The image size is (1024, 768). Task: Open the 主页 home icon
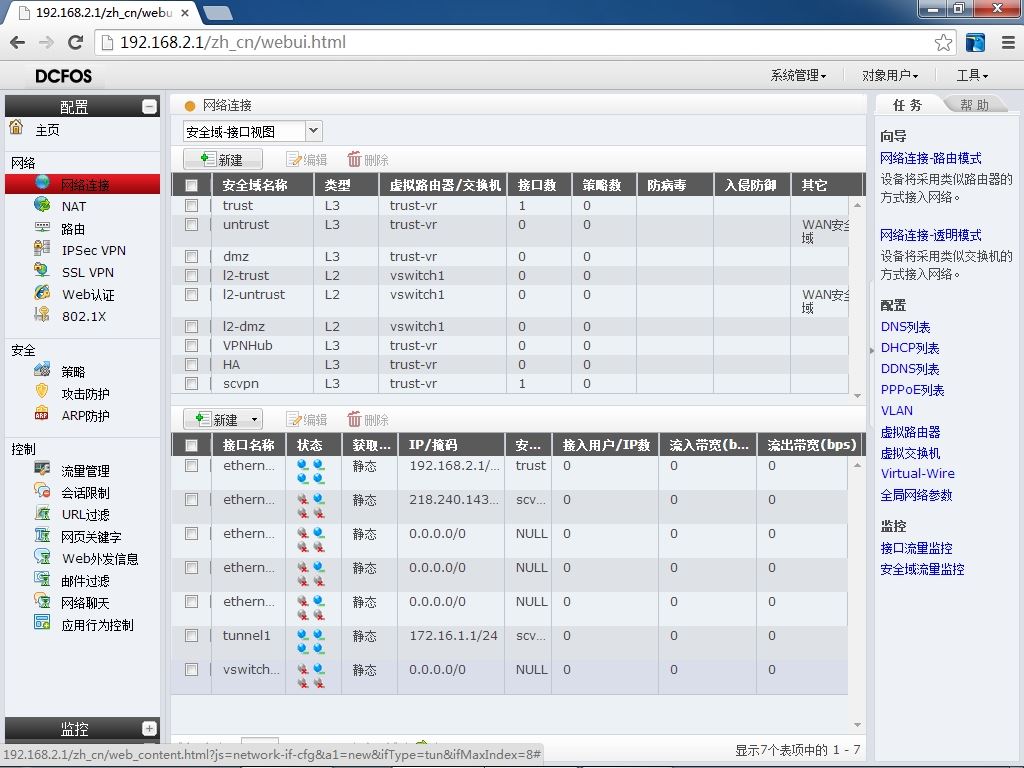point(16,127)
